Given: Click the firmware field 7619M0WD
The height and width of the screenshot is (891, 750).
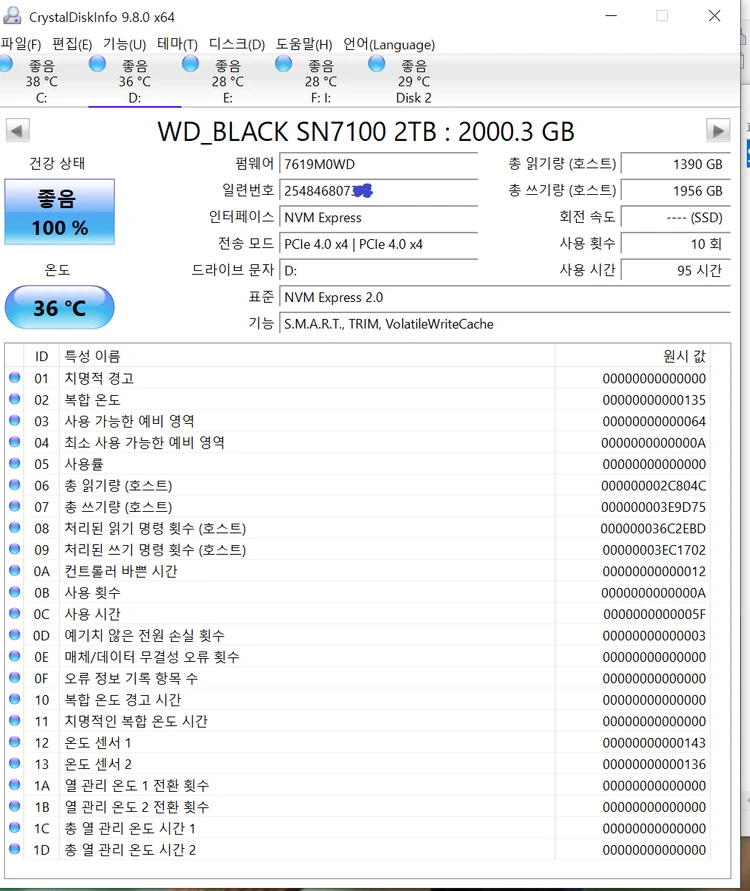Looking at the screenshot, I should click(378, 164).
